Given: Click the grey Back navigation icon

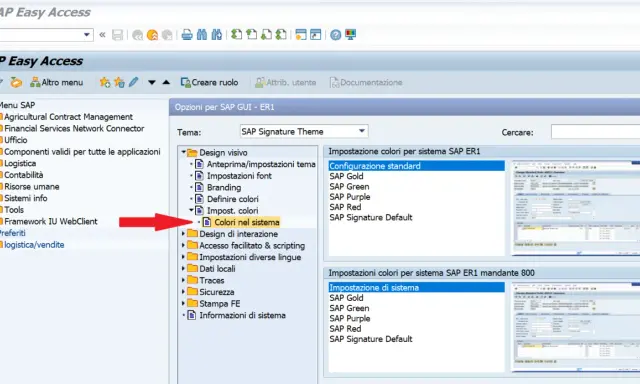Looking at the screenshot, I should [138, 35].
